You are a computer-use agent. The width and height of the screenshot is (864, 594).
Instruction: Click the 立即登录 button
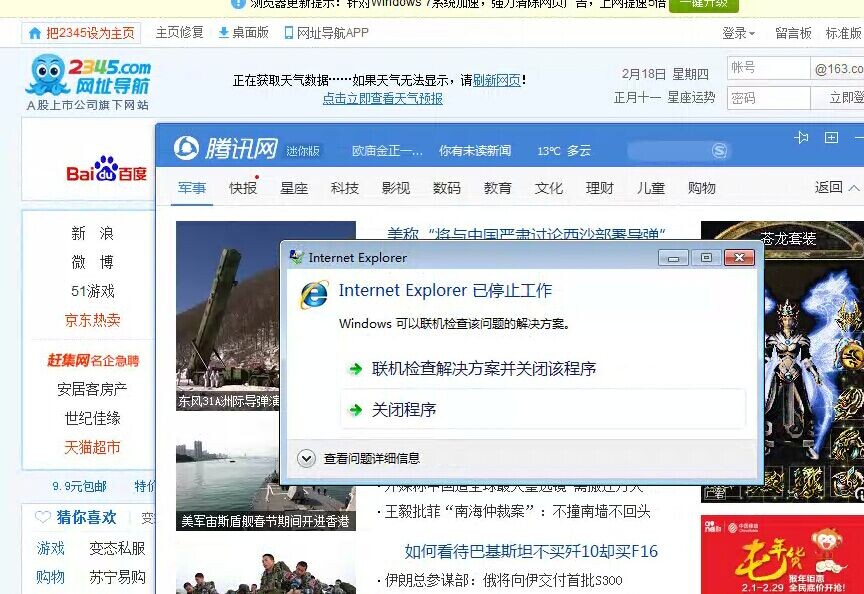click(x=838, y=98)
